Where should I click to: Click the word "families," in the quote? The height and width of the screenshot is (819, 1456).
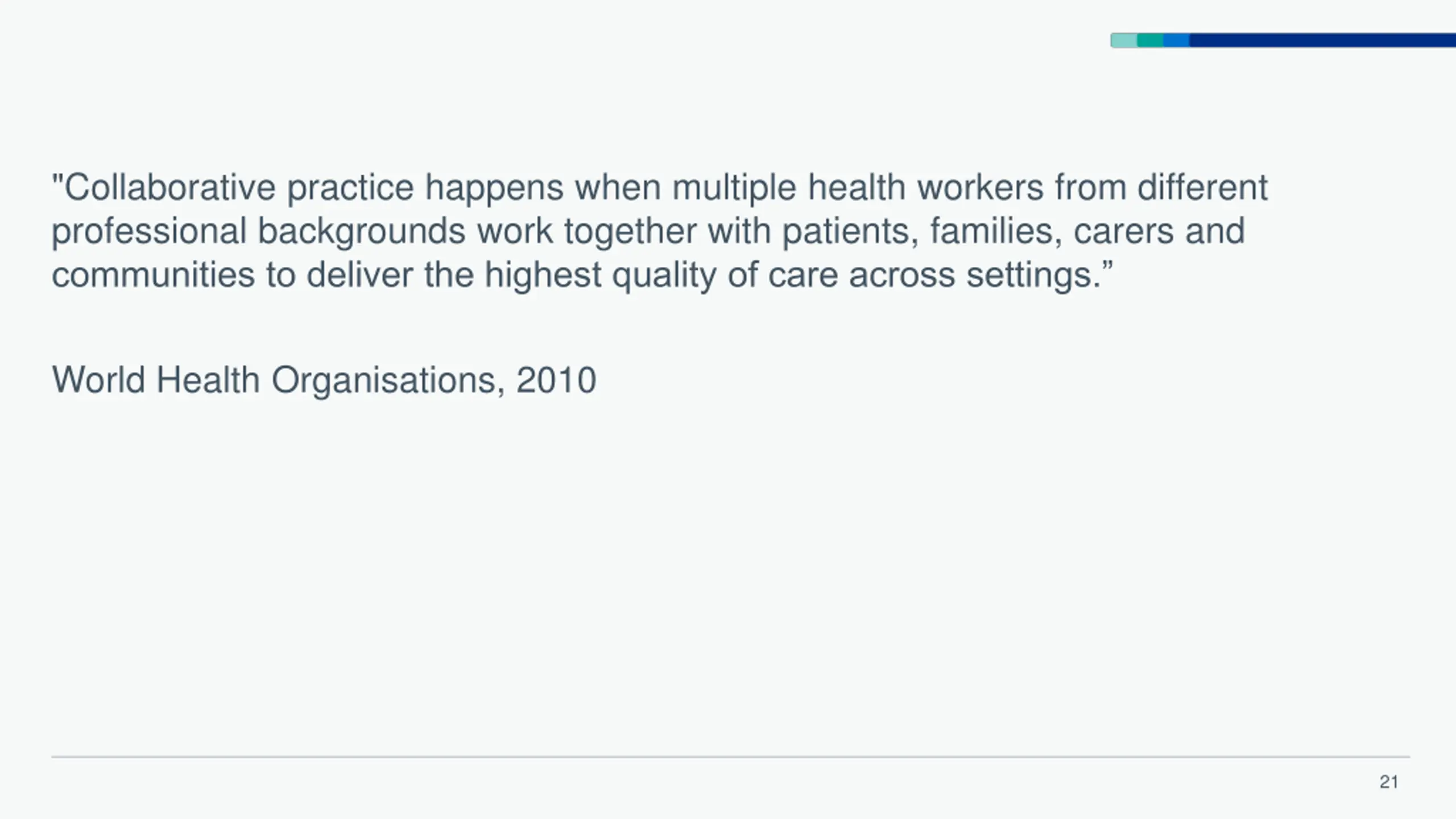pos(996,231)
